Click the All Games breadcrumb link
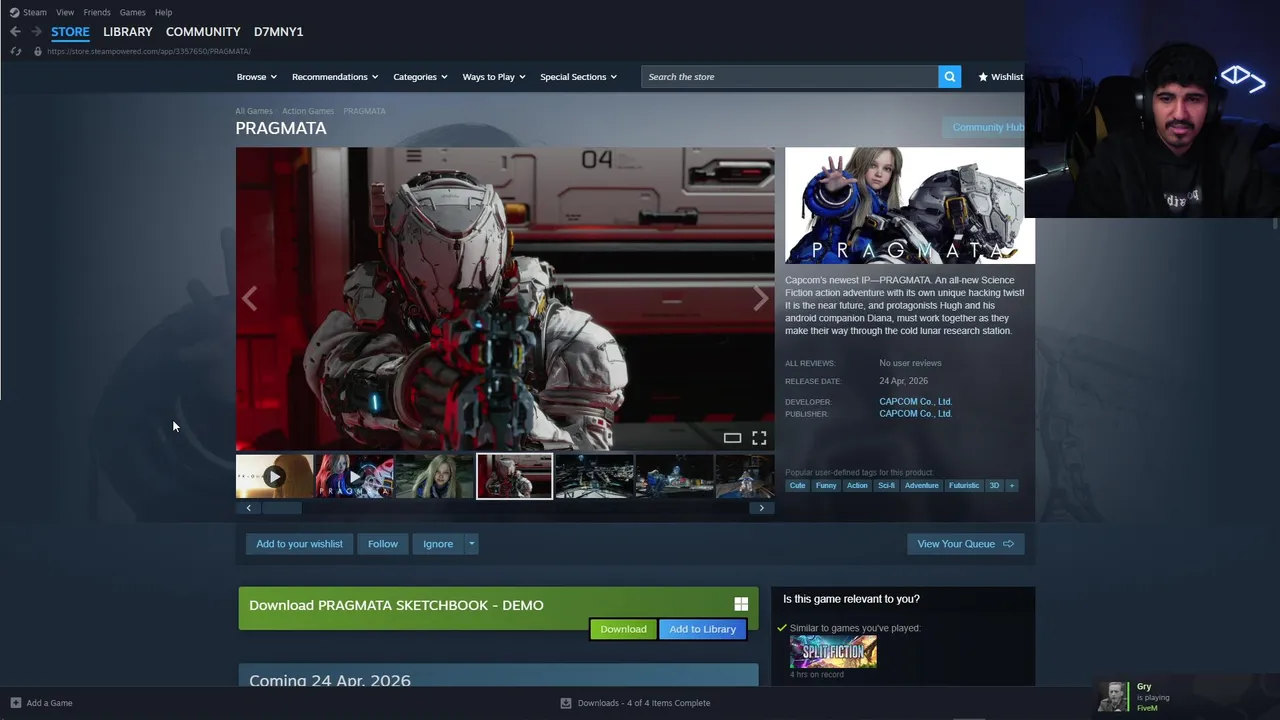The width and height of the screenshot is (1280, 720). pyautogui.click(x=254, y=111)
